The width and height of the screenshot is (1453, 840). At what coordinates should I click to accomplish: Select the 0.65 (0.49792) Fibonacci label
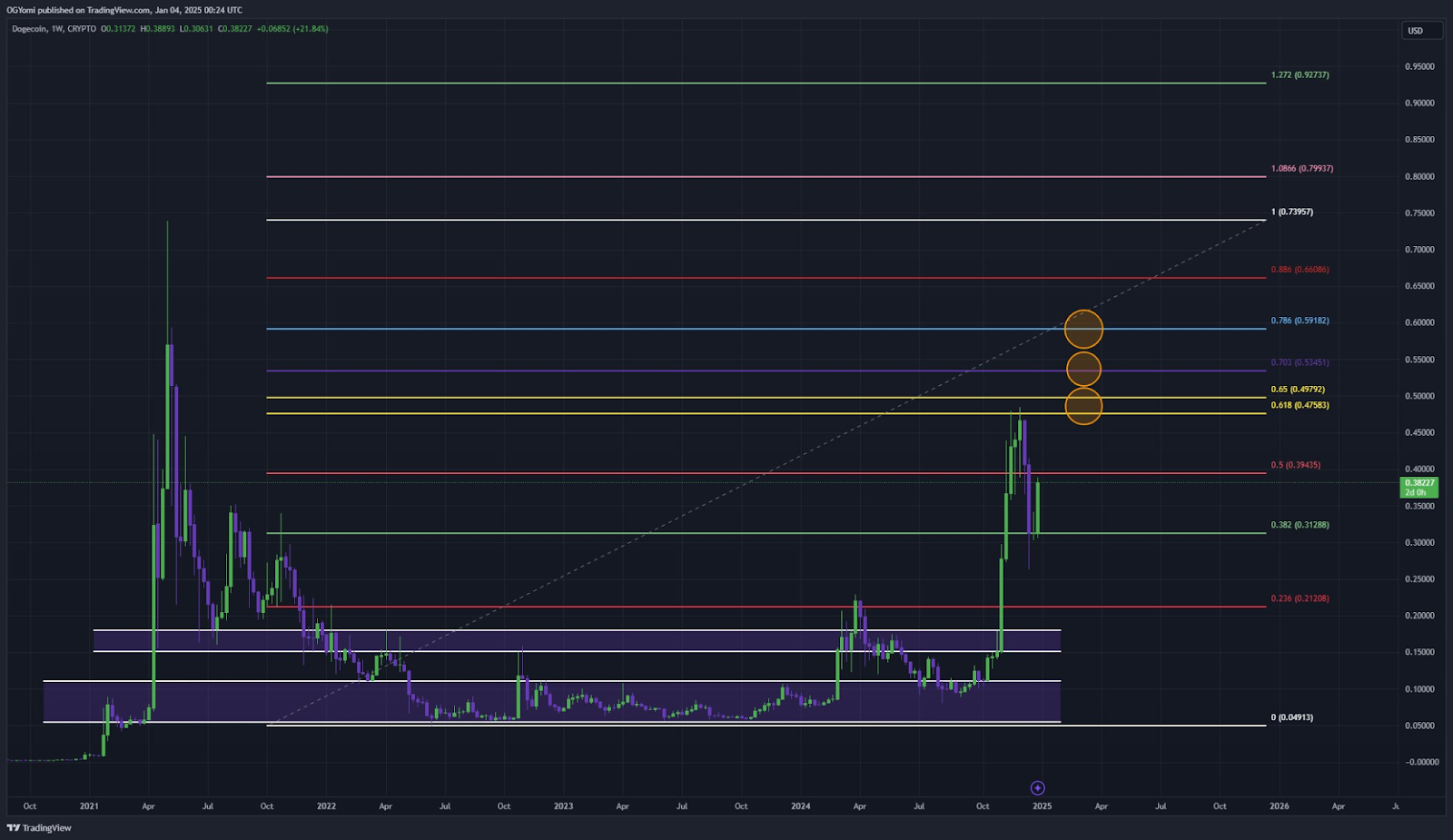1298,390
